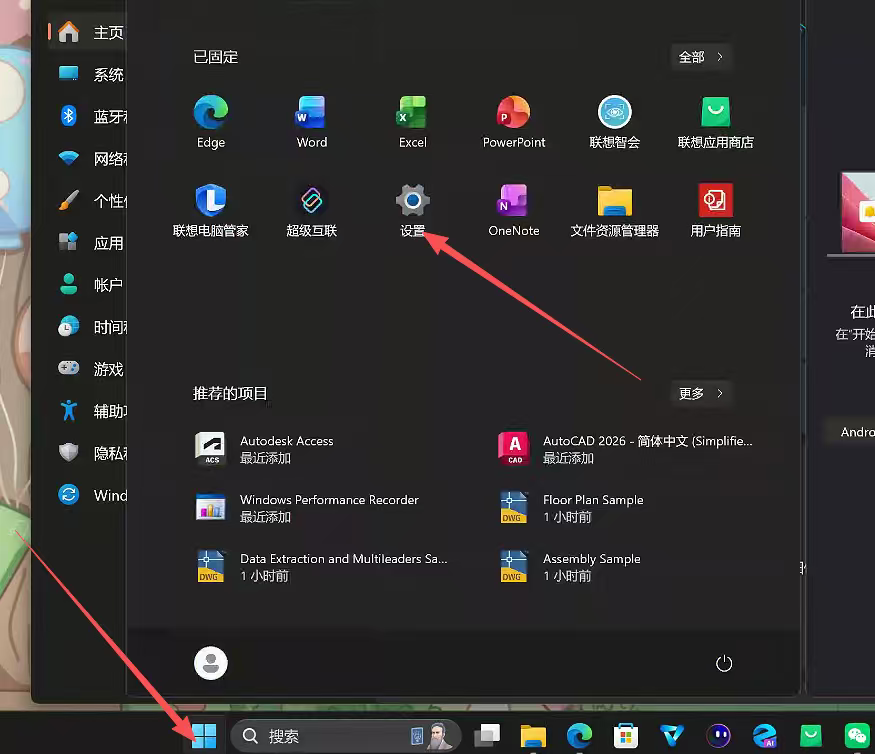Expand all apps with 全部 button
Viewport: 875px width, 754px height.
pyautogui.click(x=701, y=57)
